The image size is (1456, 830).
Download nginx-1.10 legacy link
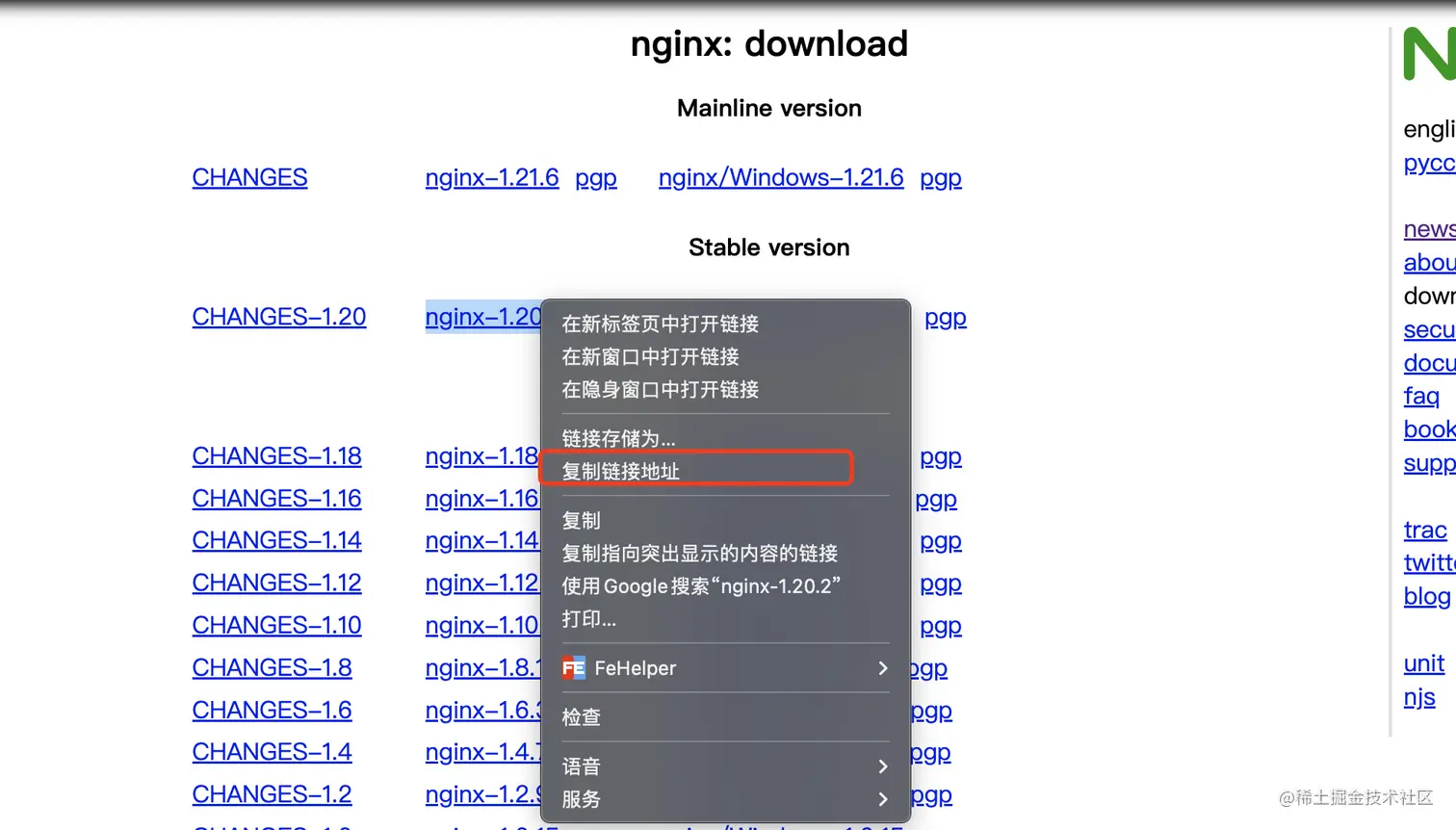(x=481, y=626)
